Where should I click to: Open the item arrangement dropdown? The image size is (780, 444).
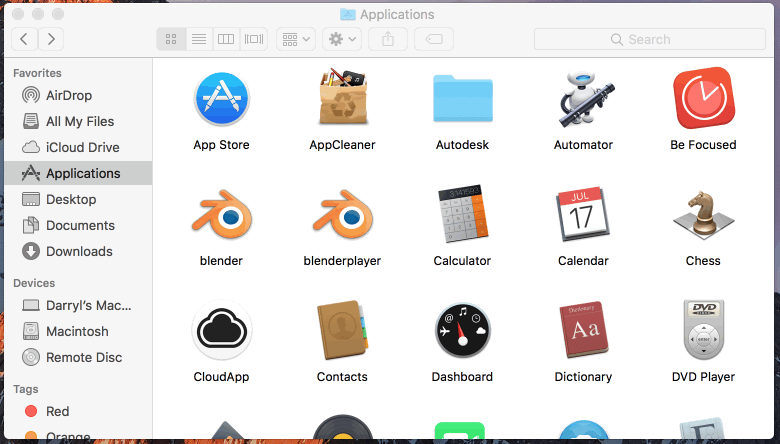(x=296, y=39)
